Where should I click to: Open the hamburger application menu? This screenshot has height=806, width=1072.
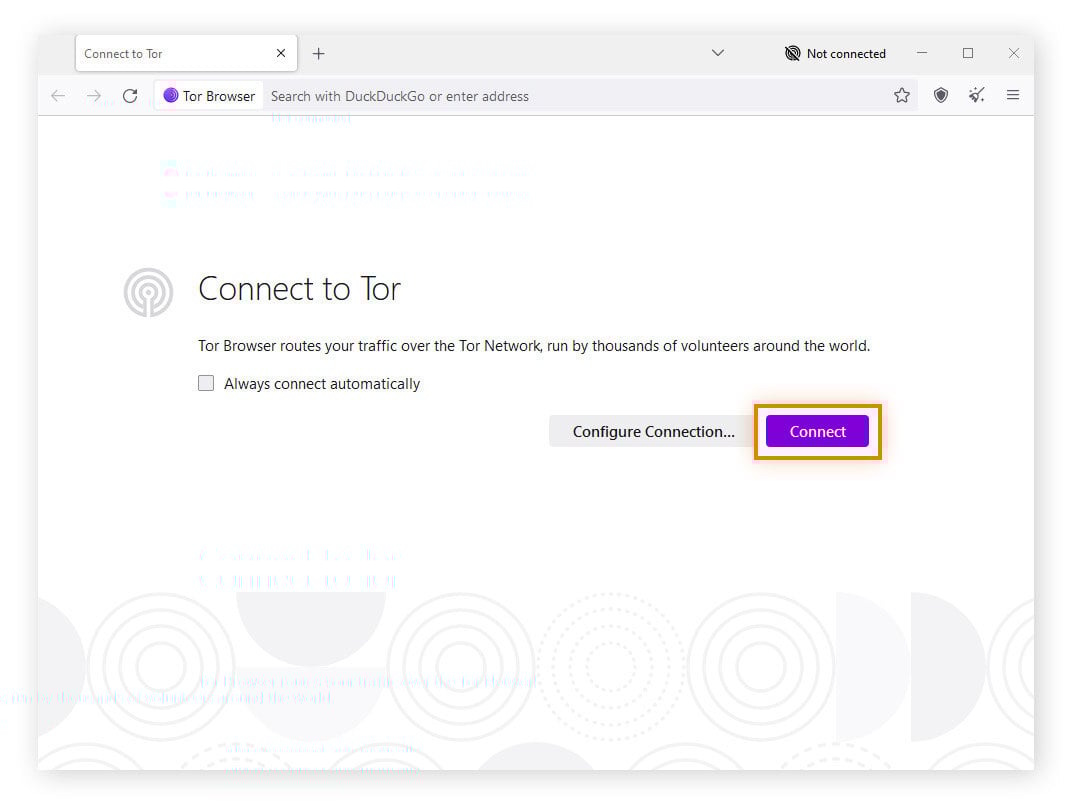[1013, 94]
